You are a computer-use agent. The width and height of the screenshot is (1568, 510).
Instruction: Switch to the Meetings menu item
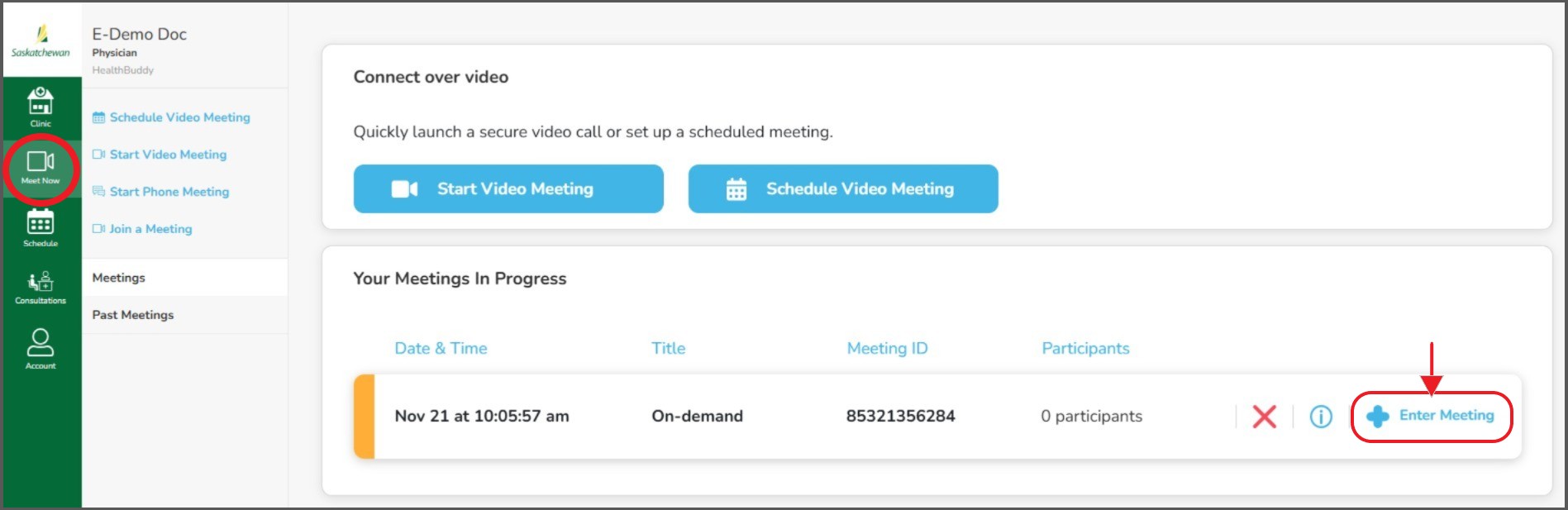coord(119,278)
